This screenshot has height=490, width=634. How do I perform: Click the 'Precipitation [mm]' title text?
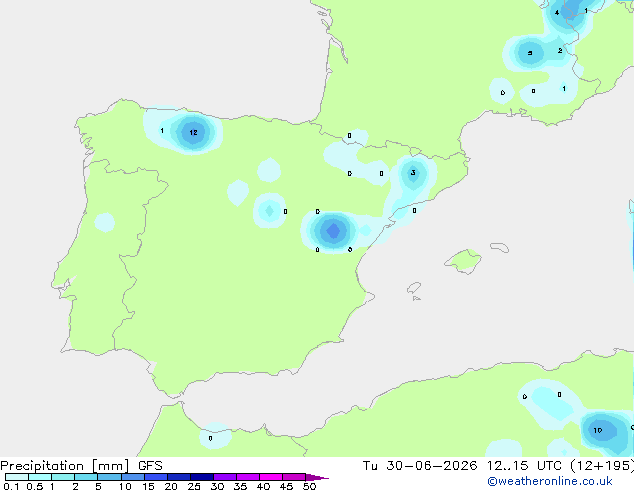pos(64,466)
